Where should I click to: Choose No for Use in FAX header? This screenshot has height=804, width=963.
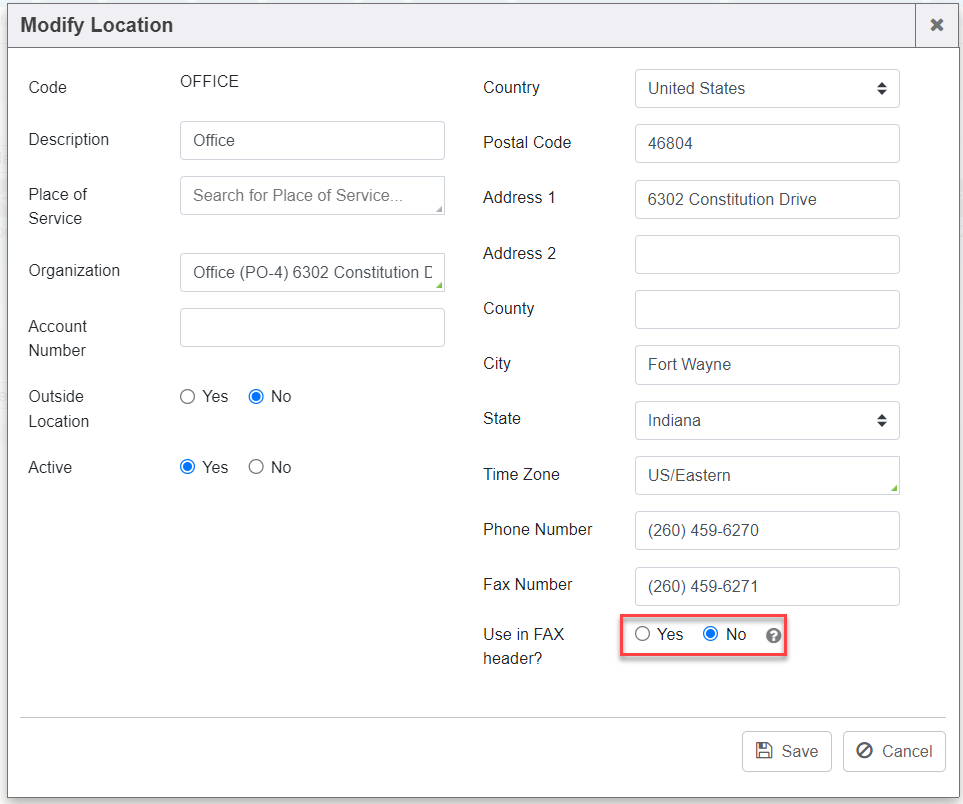pyautogui.click(x=711, y=634)
